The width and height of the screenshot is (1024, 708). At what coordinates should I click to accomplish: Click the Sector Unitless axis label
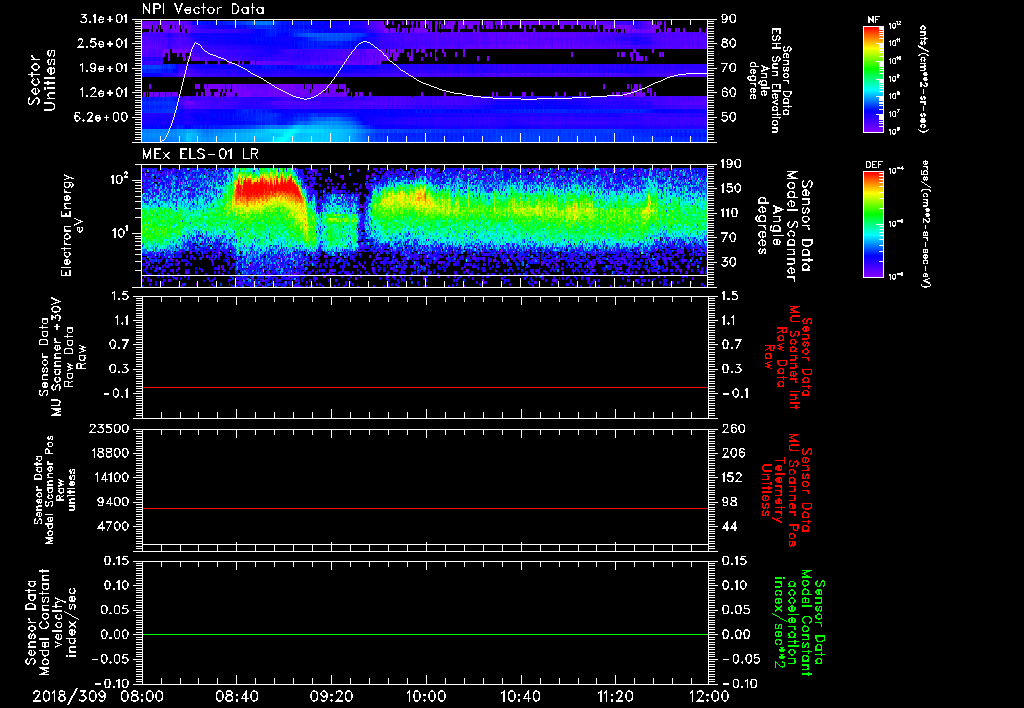(42, 80)
